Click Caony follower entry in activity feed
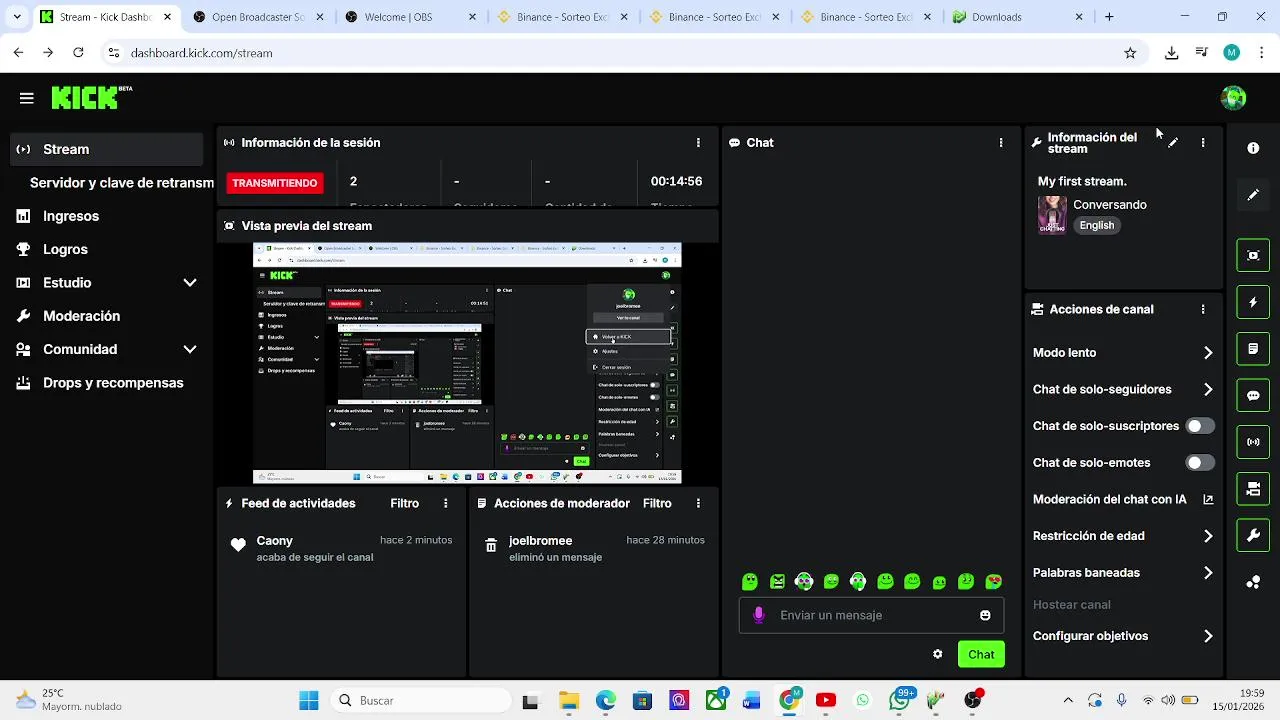The width and height of the screenshot is (1280, 720). pos(341,548)
